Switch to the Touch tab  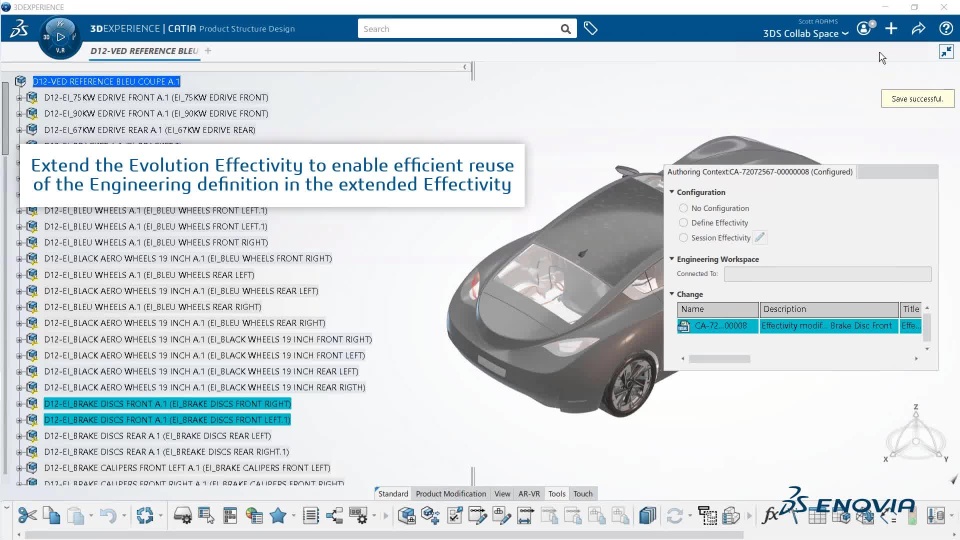pos(583,493)
